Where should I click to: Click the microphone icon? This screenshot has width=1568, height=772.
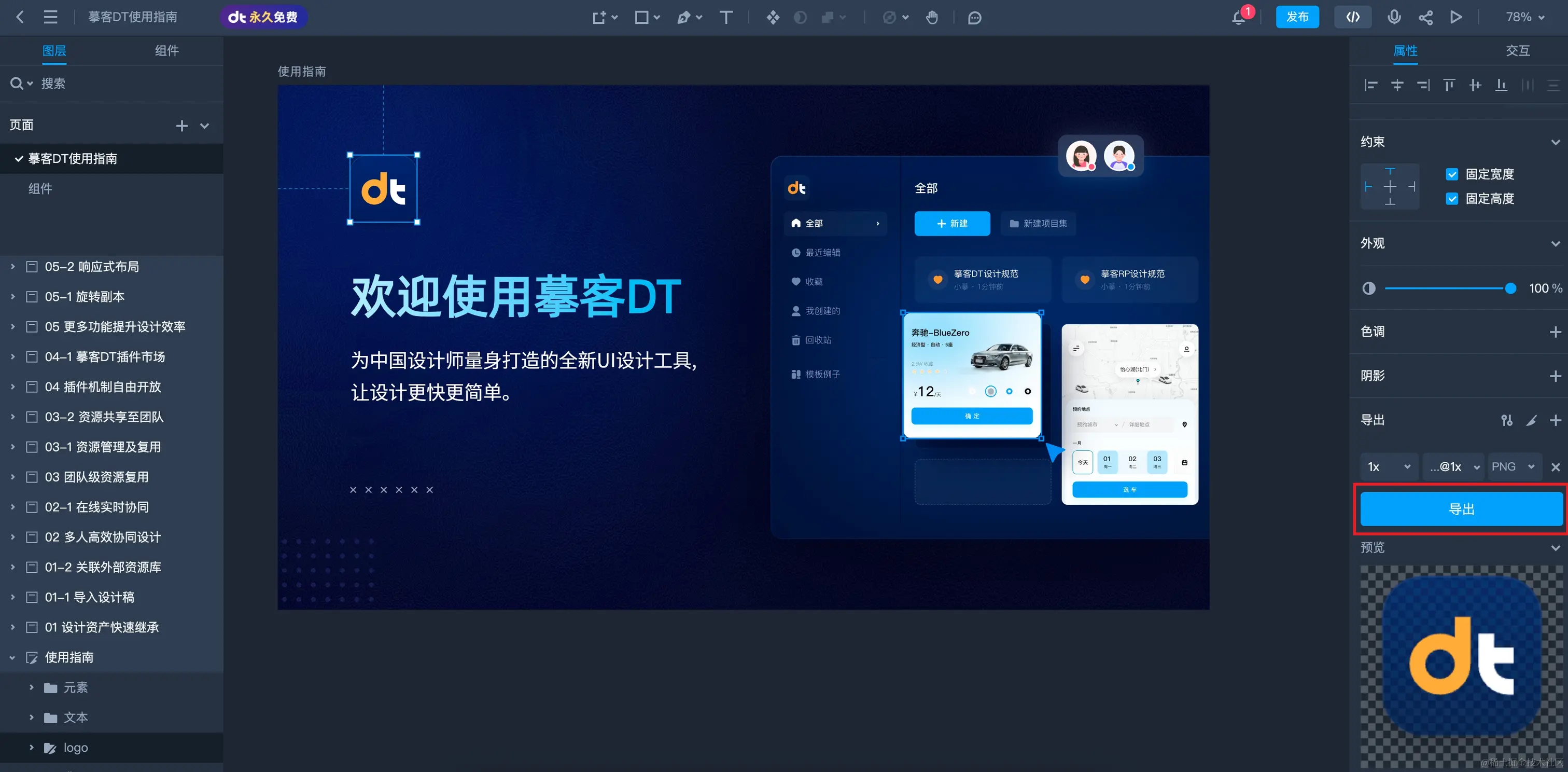[x=1394, y=17]
